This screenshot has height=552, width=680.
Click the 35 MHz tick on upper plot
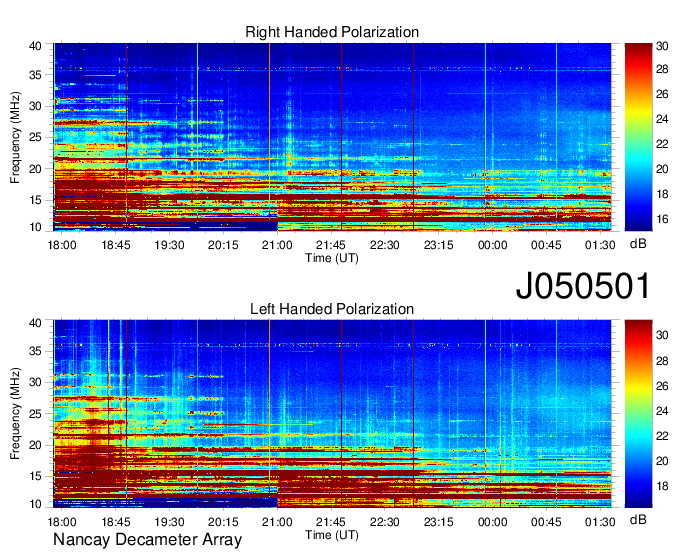tap(36, 75)
